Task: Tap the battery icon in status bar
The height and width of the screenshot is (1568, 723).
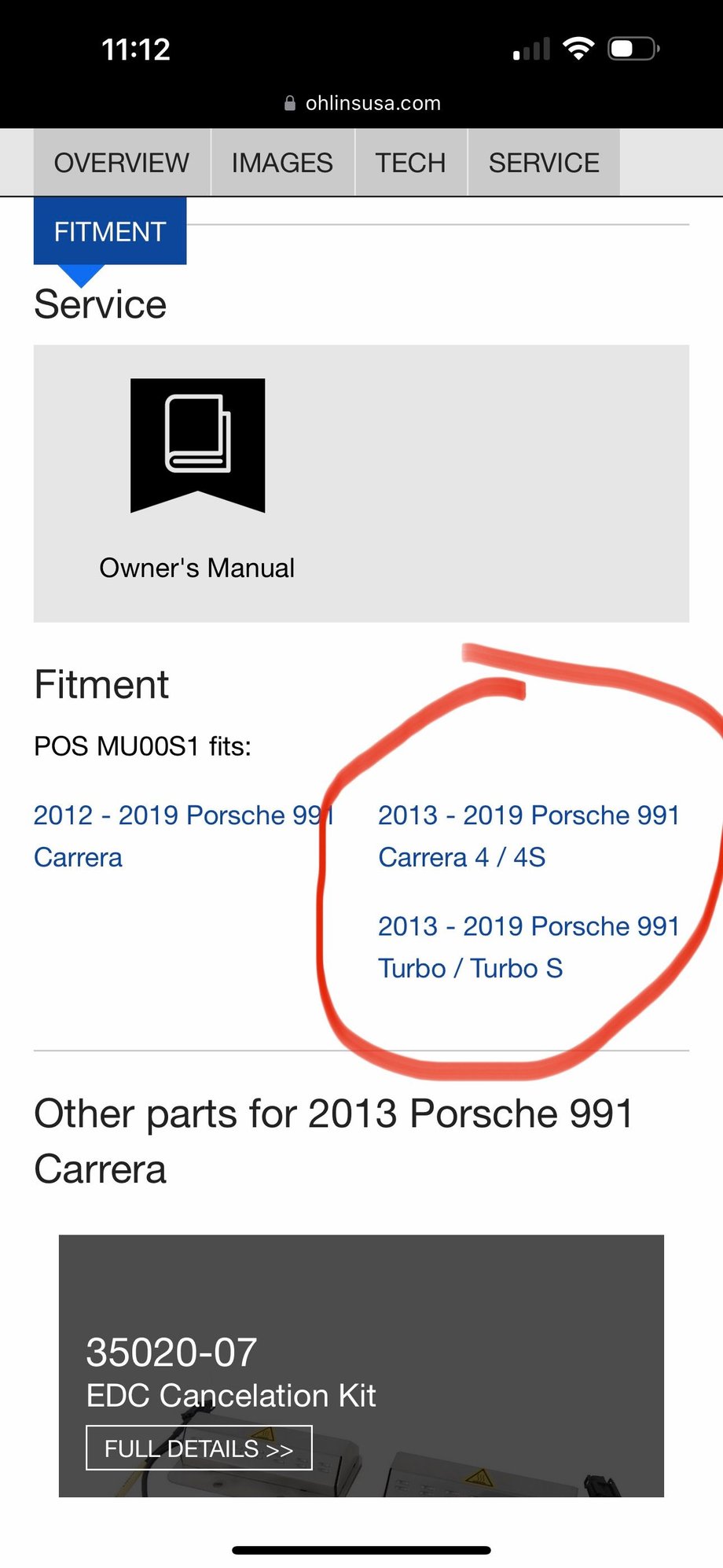Action: [x=633, y=49]
